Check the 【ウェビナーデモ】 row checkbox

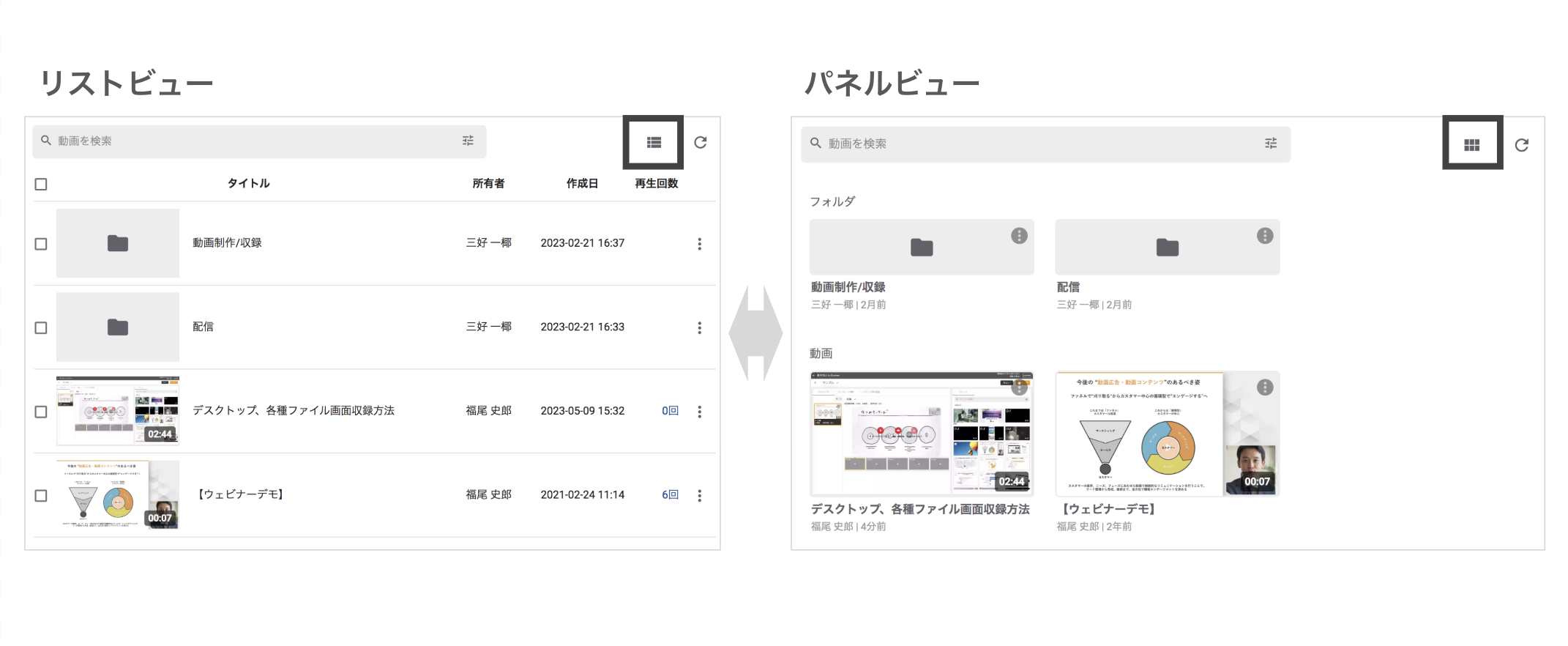[41, 496]
